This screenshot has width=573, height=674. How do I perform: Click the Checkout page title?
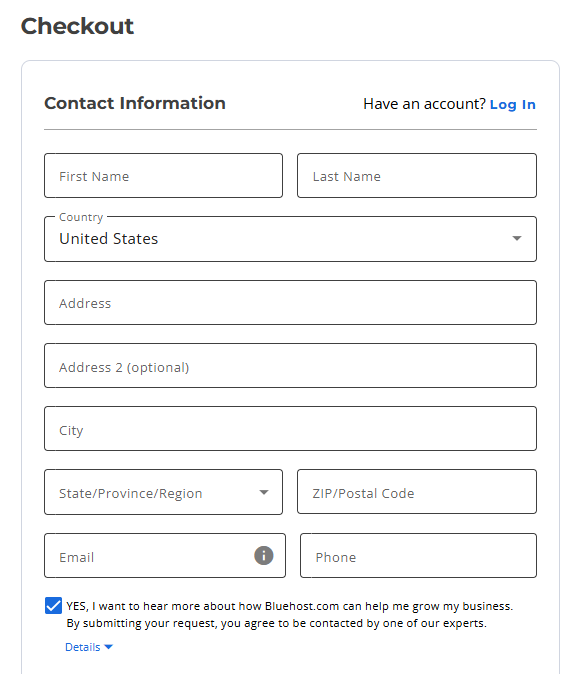[77, 26]
